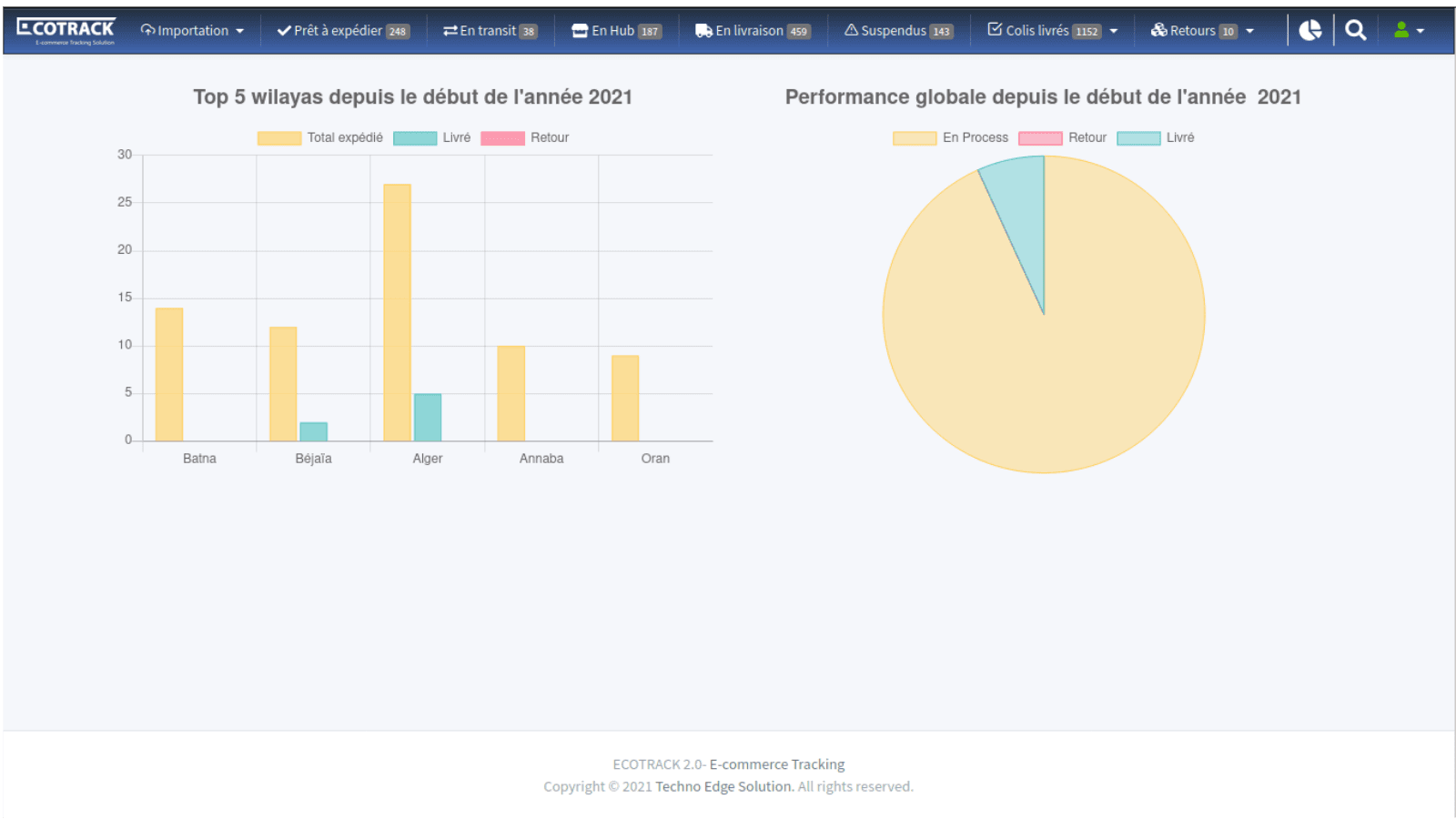Click the pie chart dashboard icon
This screenshot has width=1456, height=819.
click(1310, 30)
